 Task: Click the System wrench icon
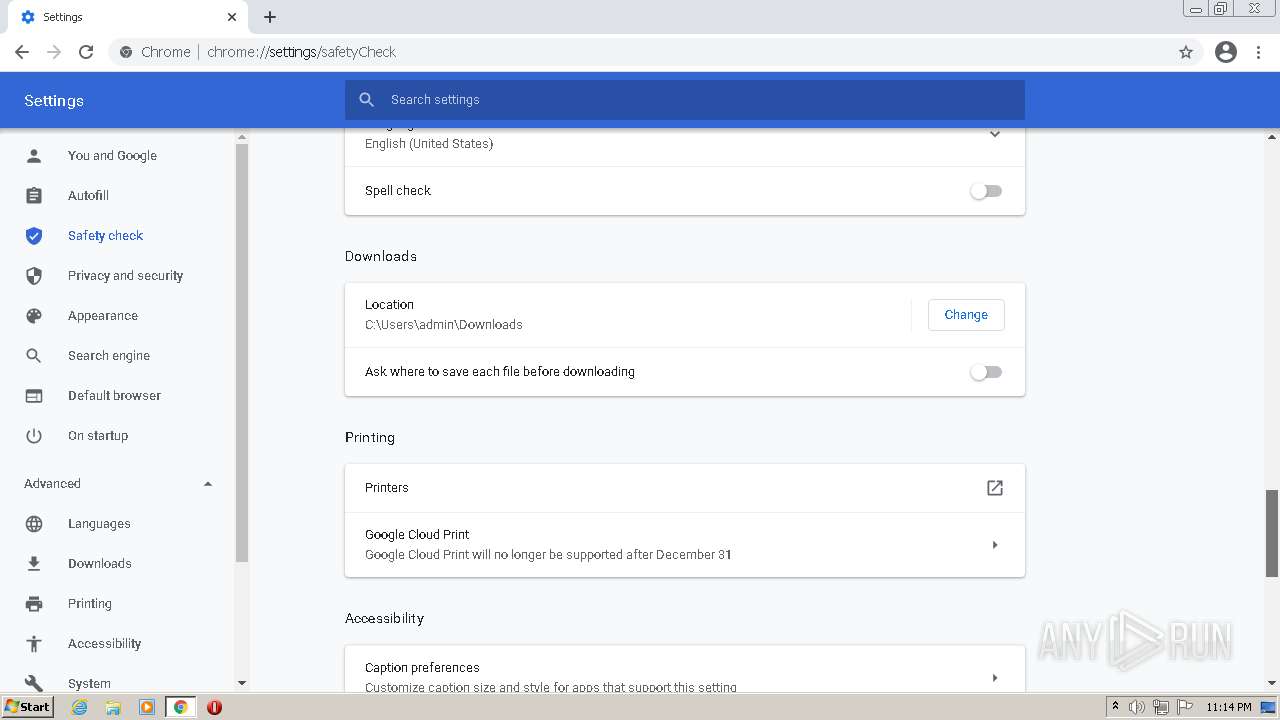tap(34, 683)
